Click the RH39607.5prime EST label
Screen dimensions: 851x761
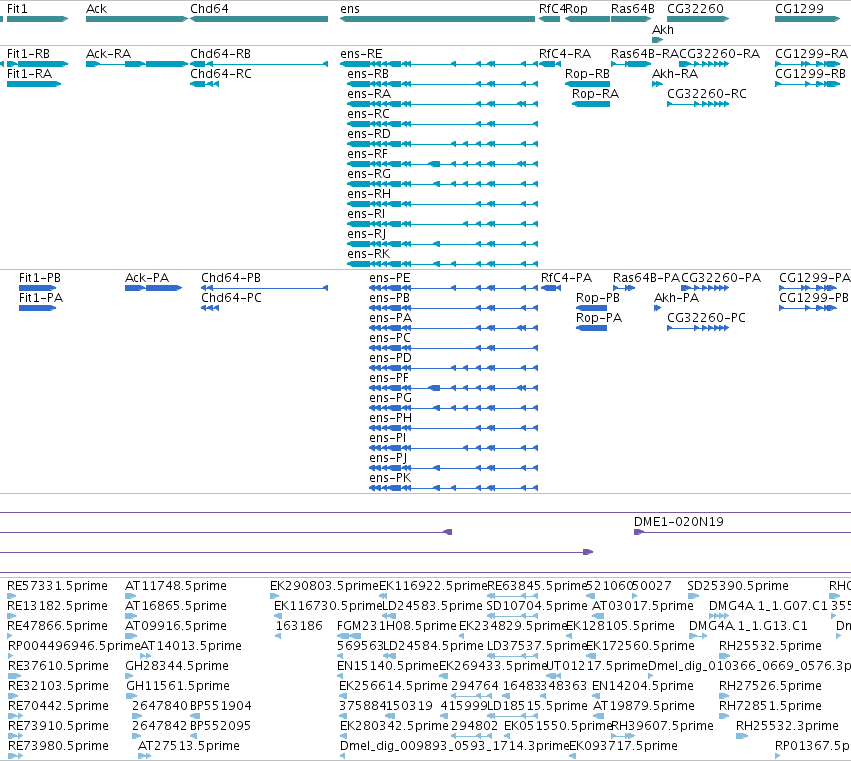pyautogui.click(x=662, y=726)
